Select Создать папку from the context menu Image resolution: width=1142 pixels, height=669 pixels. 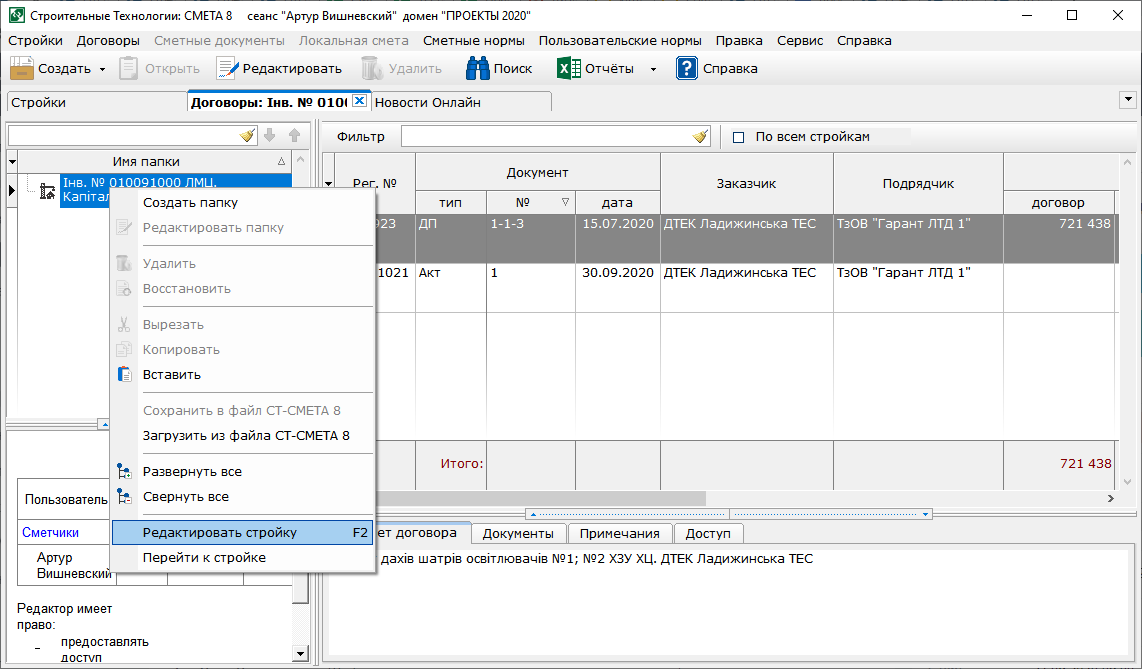click(x=190, y=203)
